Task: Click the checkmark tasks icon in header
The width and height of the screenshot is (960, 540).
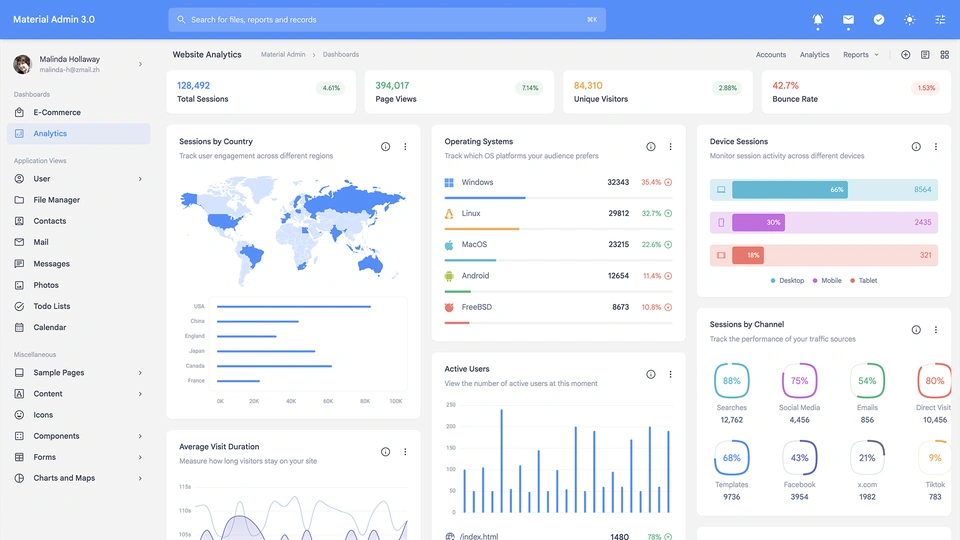Action: (x=879, y=20)
